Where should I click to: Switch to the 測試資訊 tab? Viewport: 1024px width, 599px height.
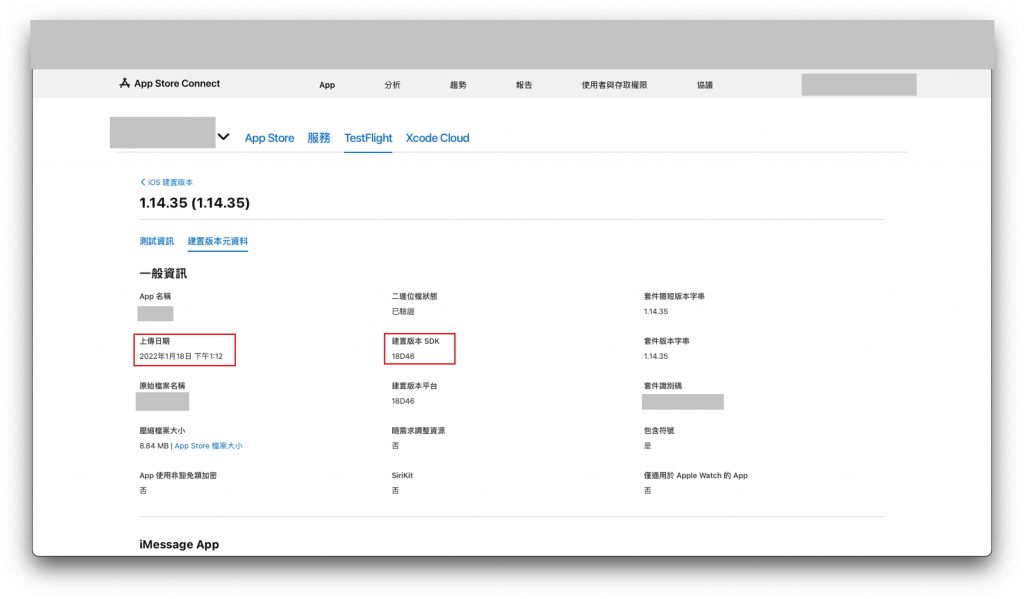pyautogui.click(x=157, y=241)
